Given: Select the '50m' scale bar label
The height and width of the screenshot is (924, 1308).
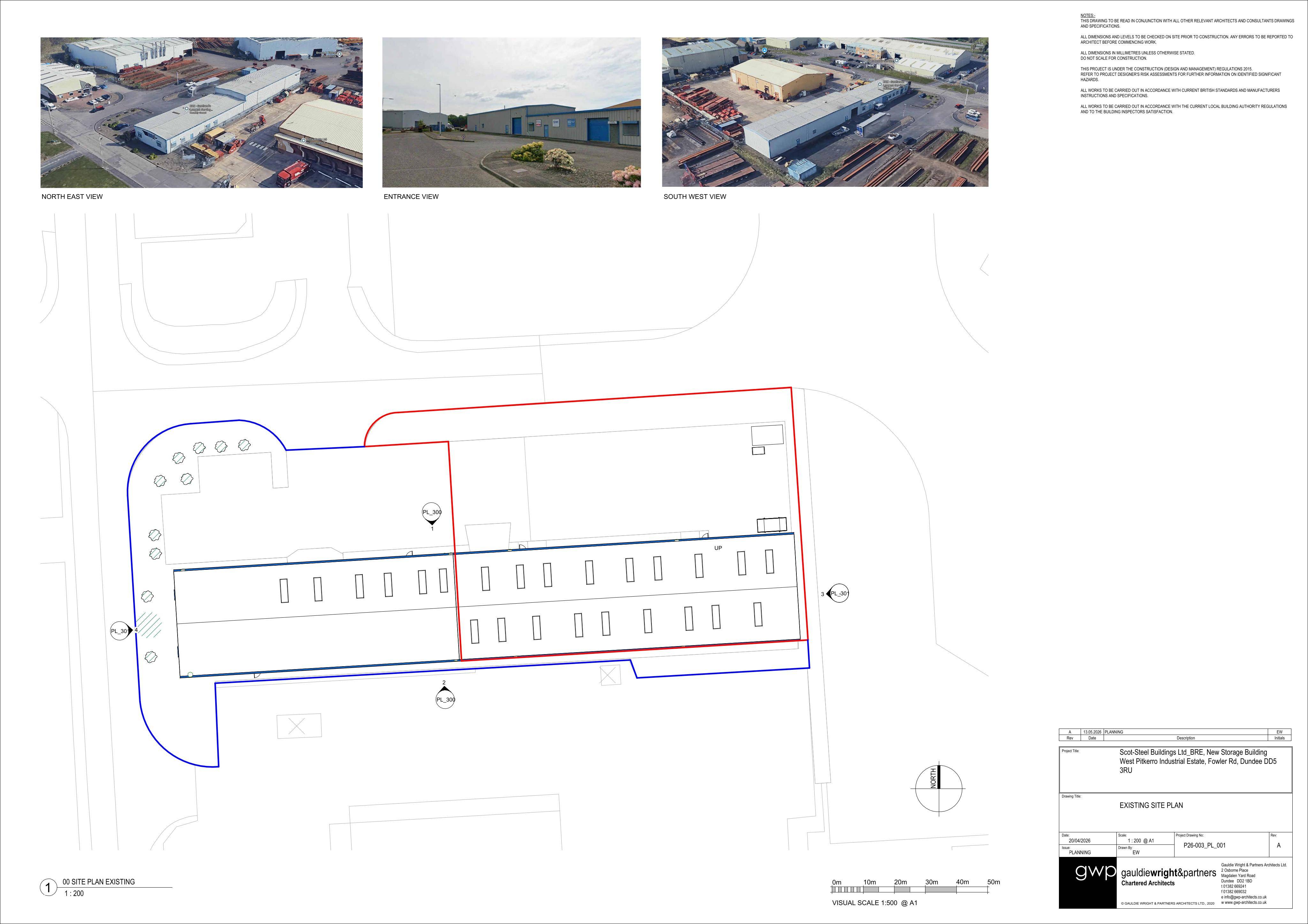Looking at the screenshot, I should point(993,882).
